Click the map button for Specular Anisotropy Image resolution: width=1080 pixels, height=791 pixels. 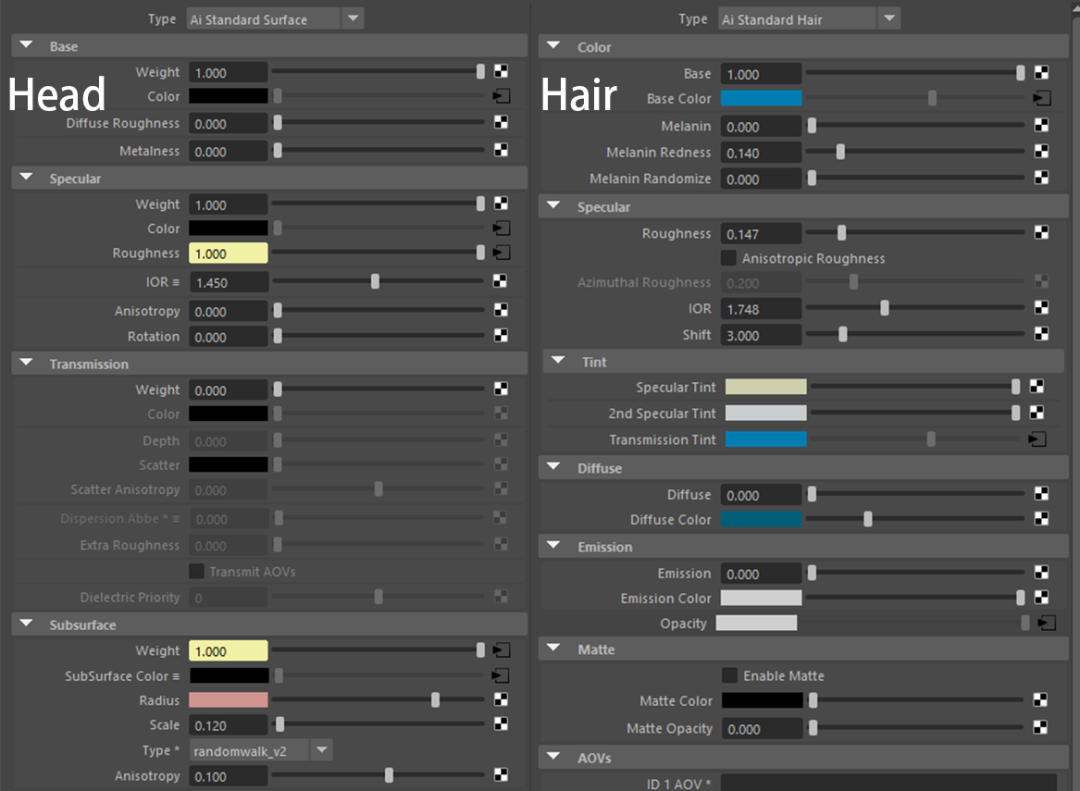[x=501, y=310]
